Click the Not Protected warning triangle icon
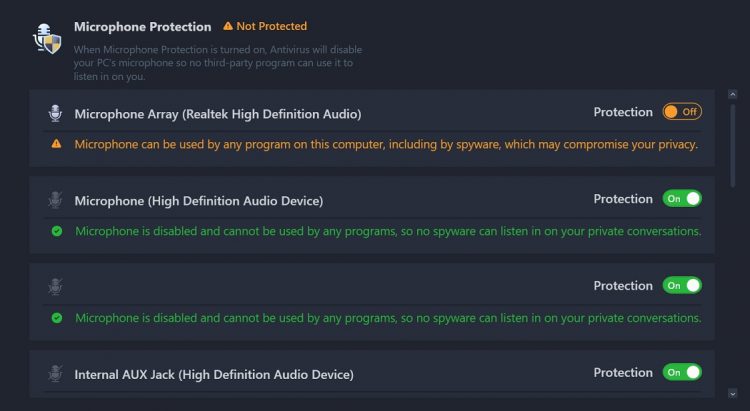Screen dimensions: 750x411 (228, 26)
